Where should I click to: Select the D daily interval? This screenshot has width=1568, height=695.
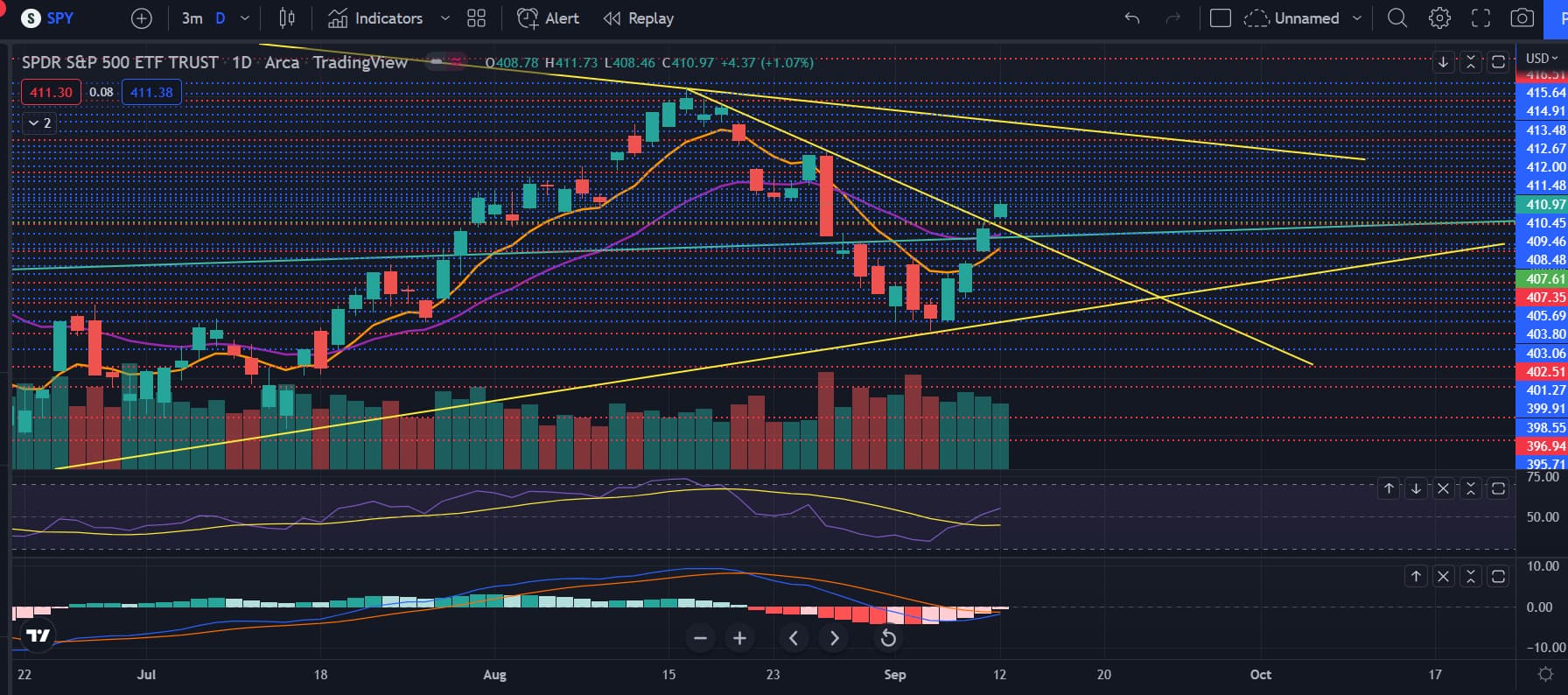tap(220, 18)
